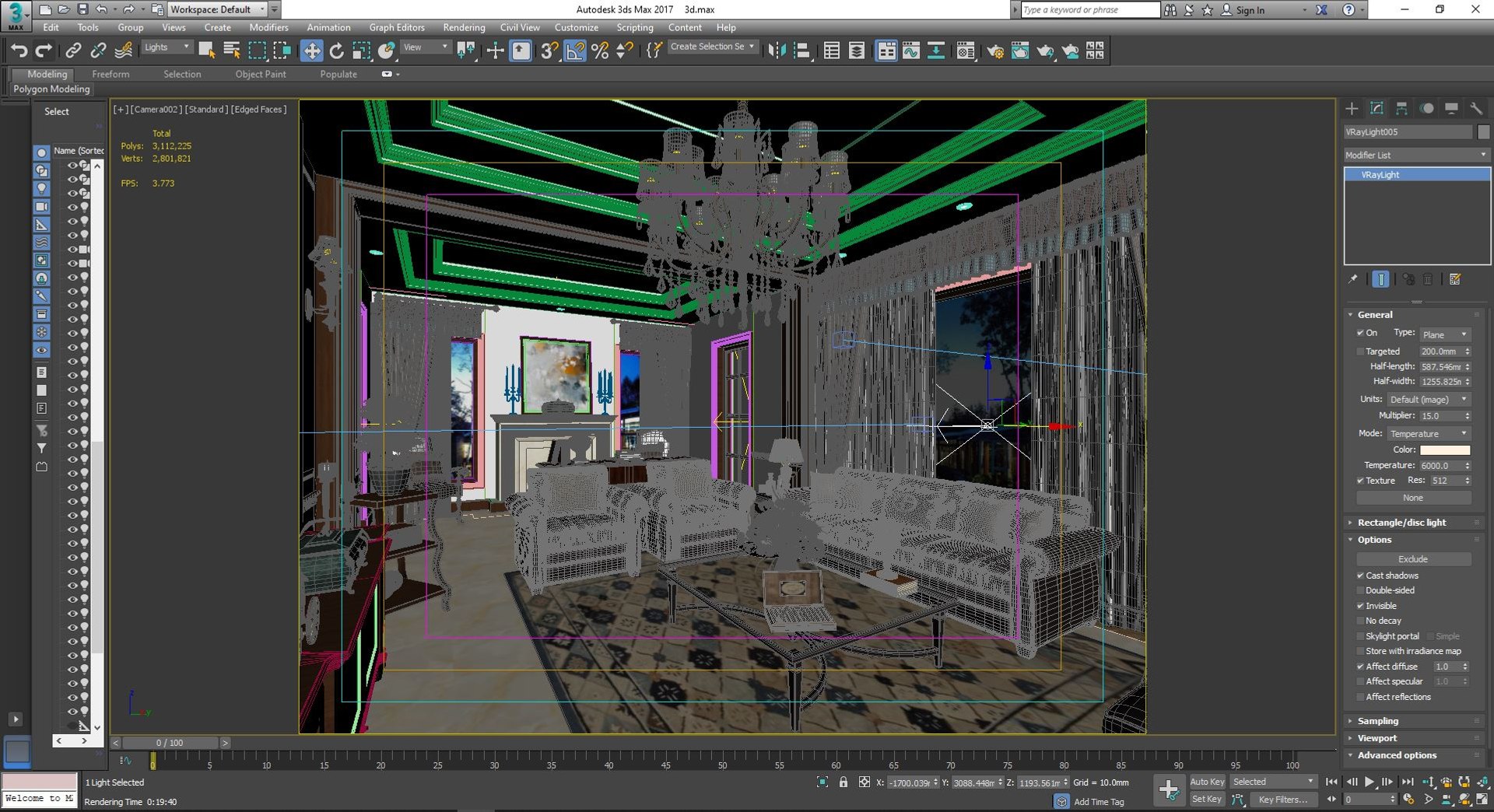Switch to Create command panel tab
This screenshot has height=812, width=1494.
point(1352,108)
